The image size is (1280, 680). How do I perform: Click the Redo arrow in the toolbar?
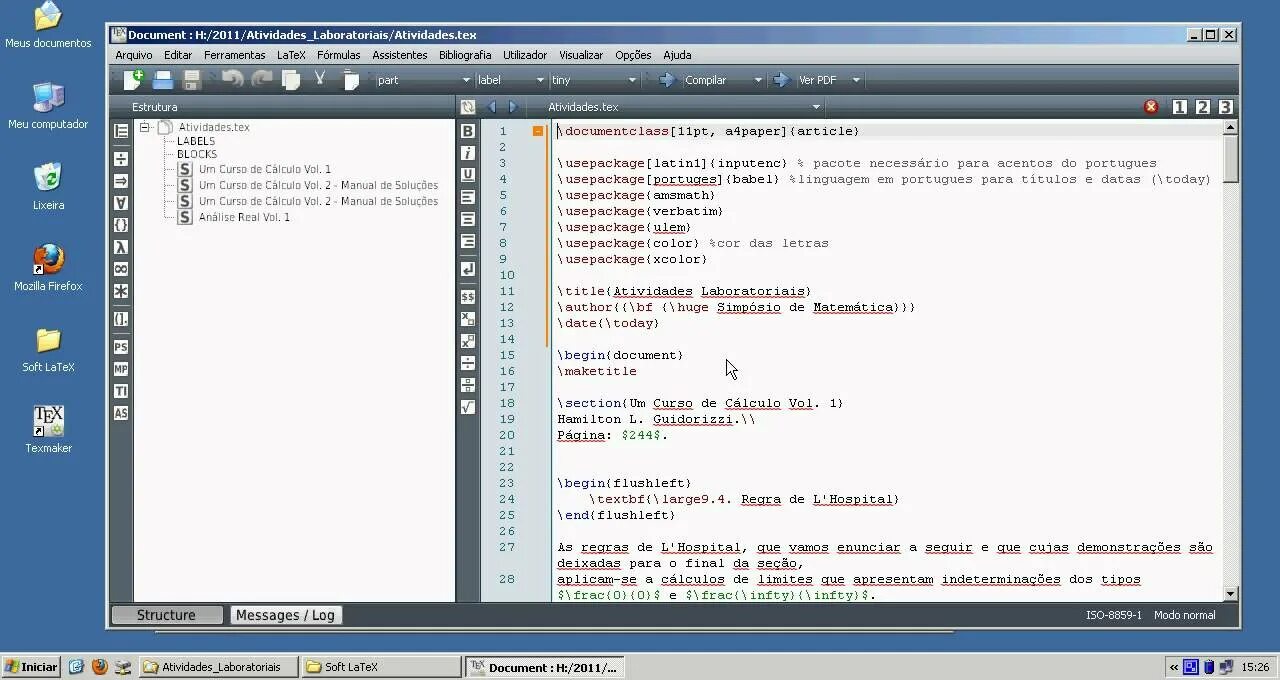pyautogui.click(x=262, y=79)
